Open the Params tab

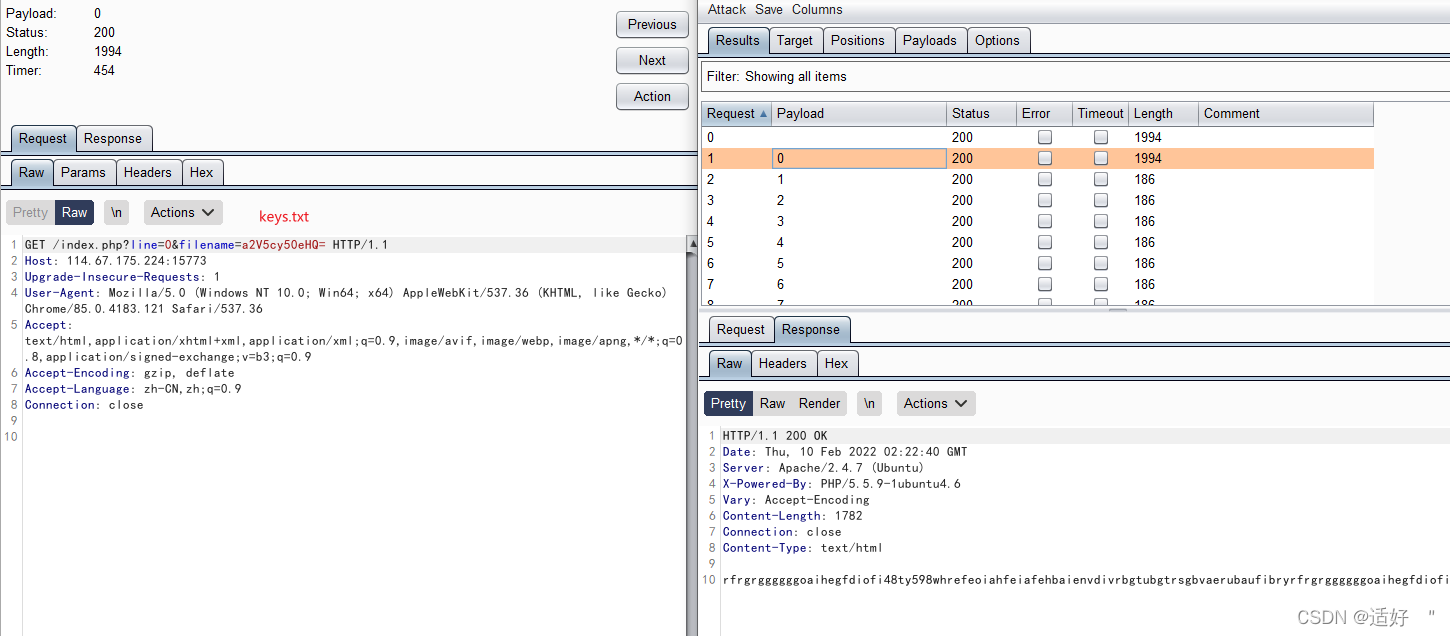point(83,172)
